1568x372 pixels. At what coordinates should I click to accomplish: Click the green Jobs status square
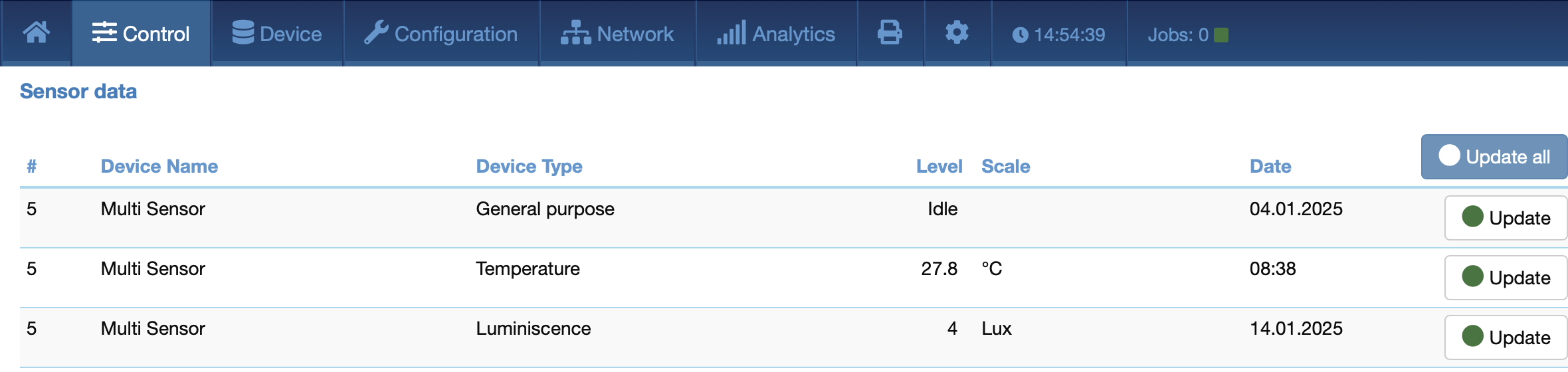(1221, 35)
